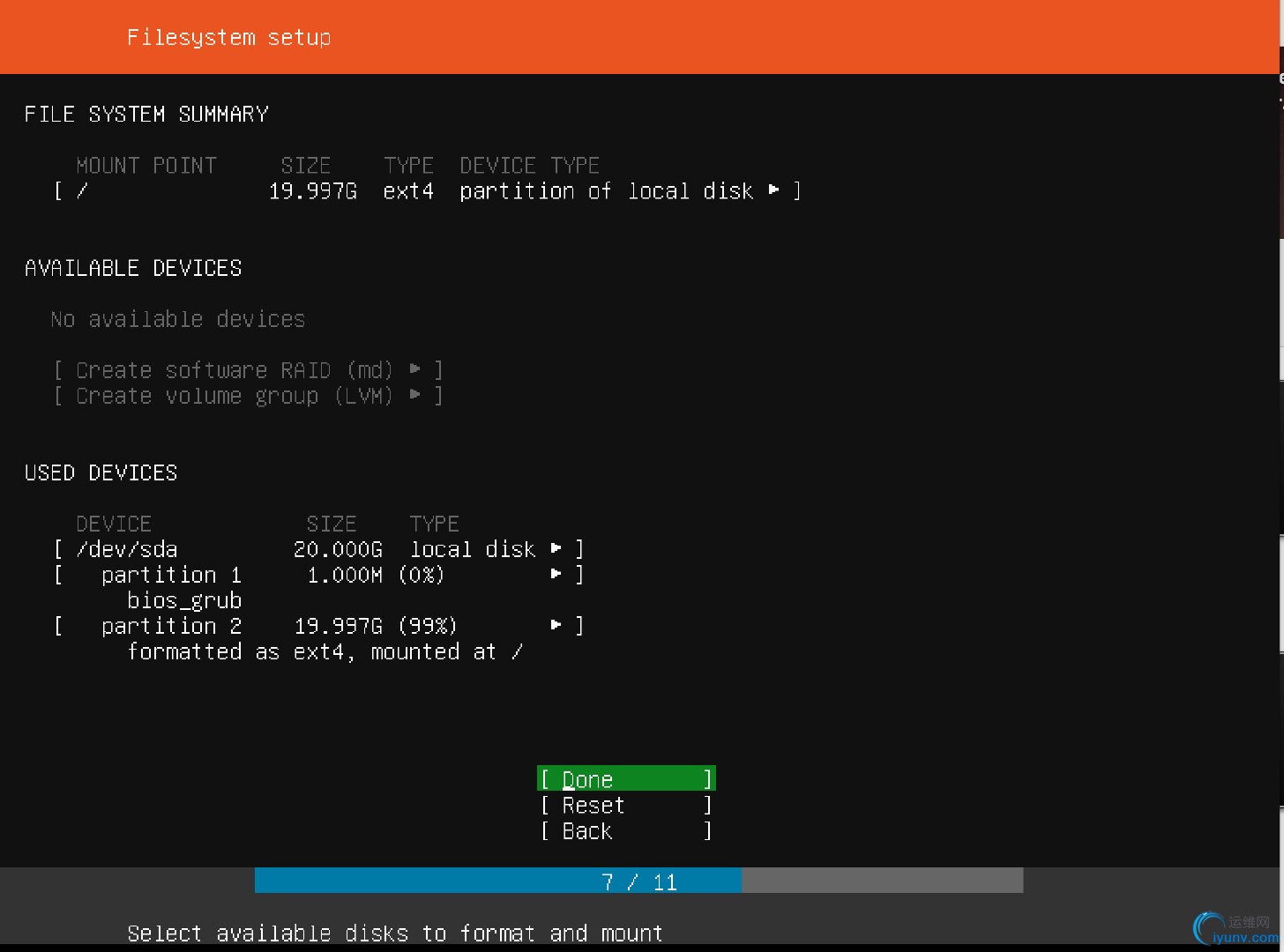Expand arrow beside Create software RAID
The width and height of the screenshot is (1284, 952).
415,368
